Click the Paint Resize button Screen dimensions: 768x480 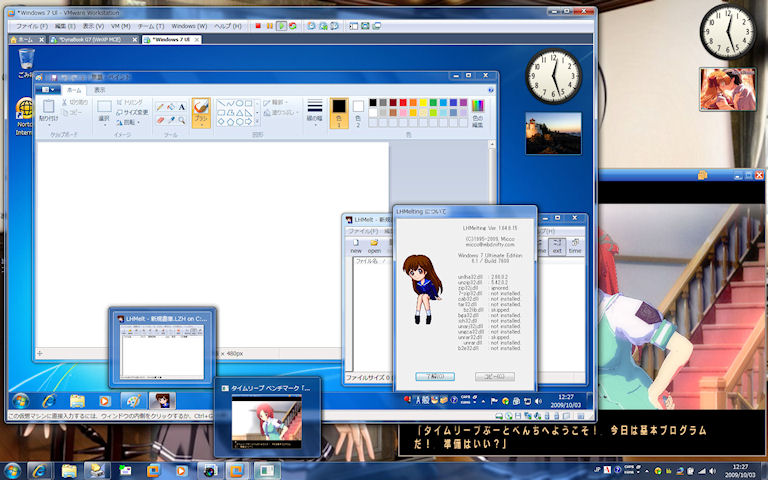(x=132, y=112)
